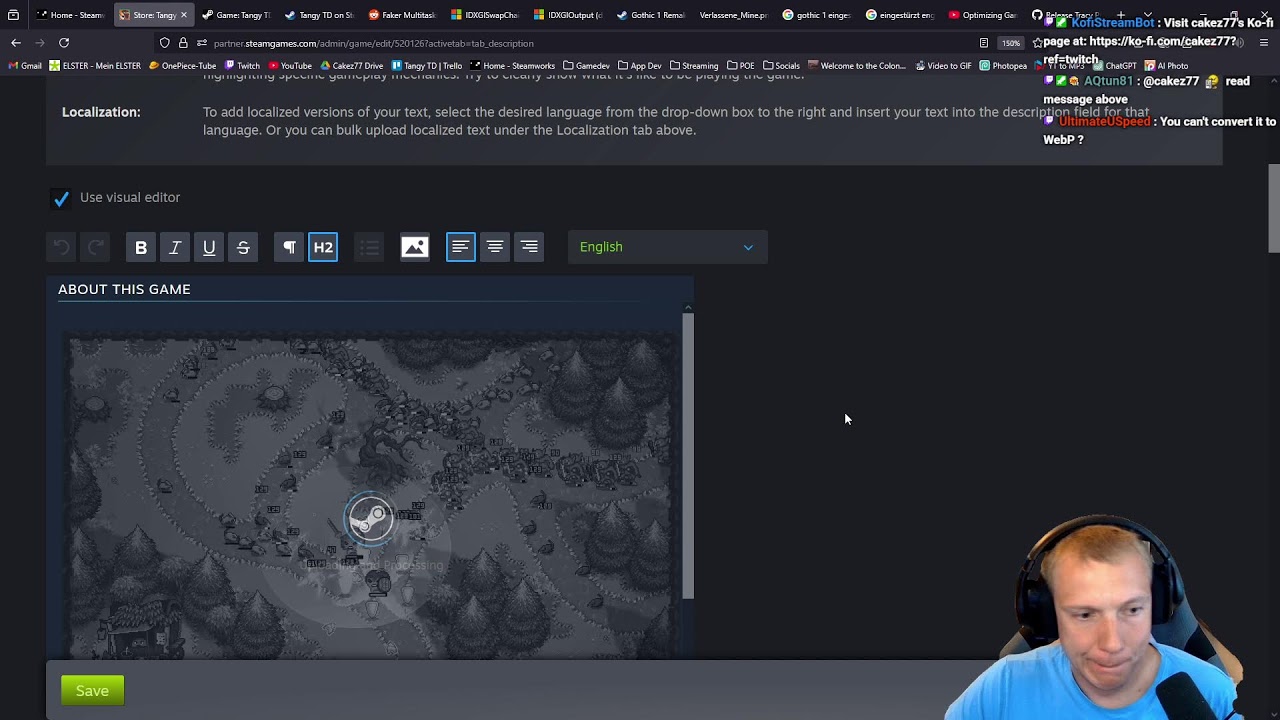
Task: Open the English language dropdown
Action: click(x=667, y=247)
